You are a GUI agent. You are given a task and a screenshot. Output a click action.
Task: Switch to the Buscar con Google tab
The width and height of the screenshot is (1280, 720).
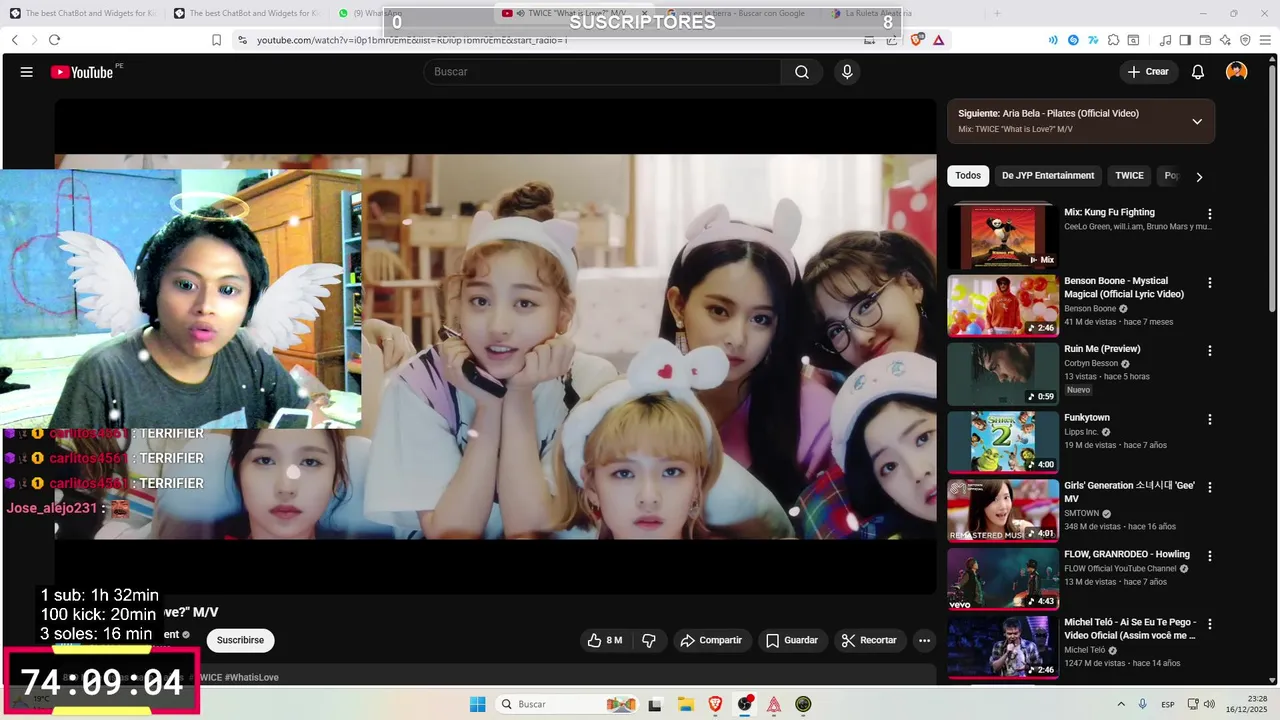click(x=740, y=13)
